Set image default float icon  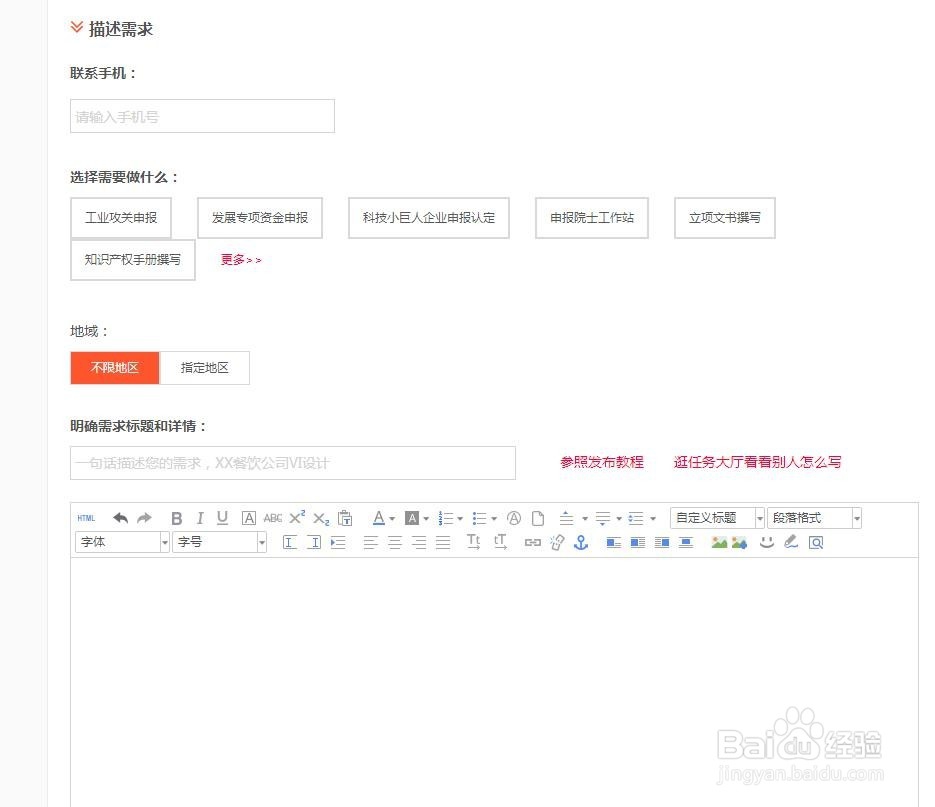614,542
